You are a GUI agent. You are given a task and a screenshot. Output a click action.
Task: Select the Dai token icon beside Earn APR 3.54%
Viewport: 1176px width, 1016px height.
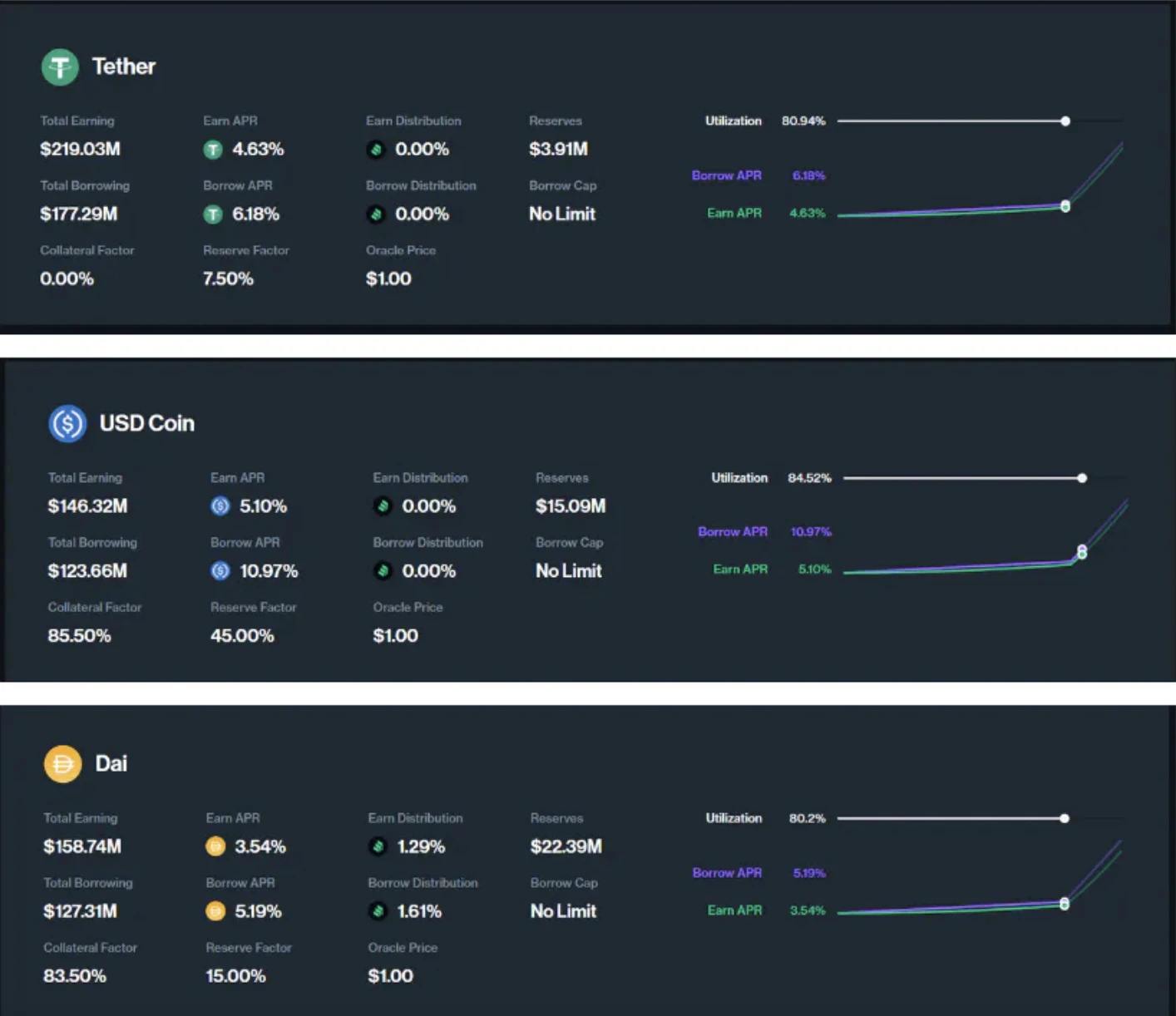point(215,846)
